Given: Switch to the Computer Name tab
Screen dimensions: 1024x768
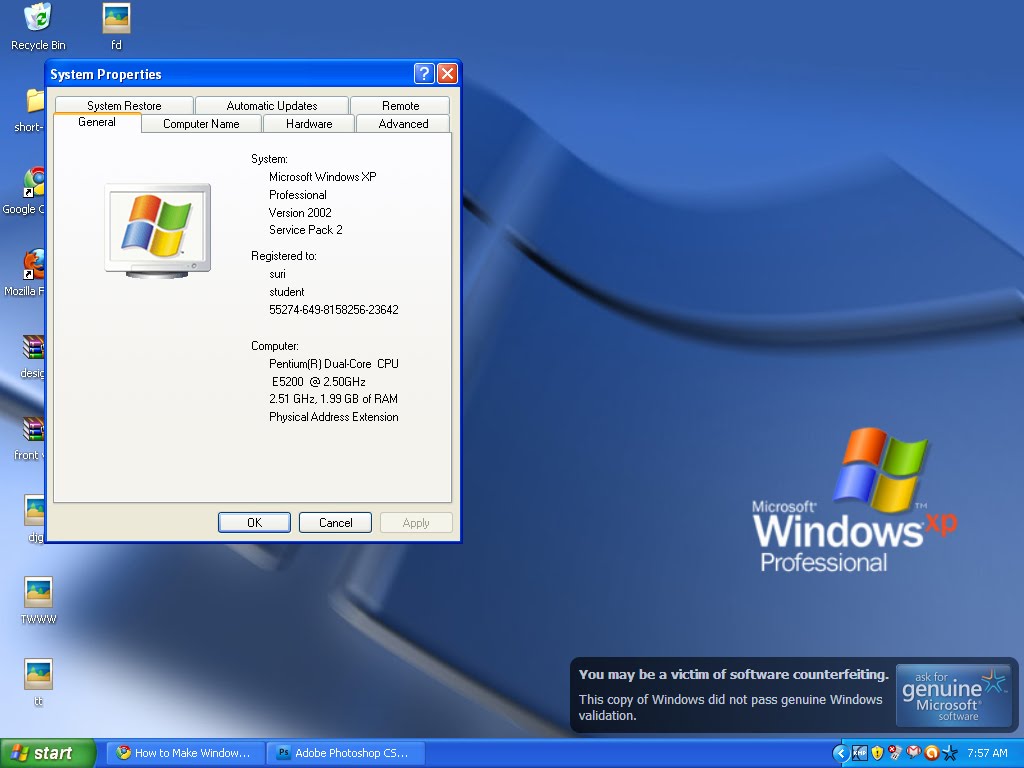Looking at the screenshot, I should point(201,123).
